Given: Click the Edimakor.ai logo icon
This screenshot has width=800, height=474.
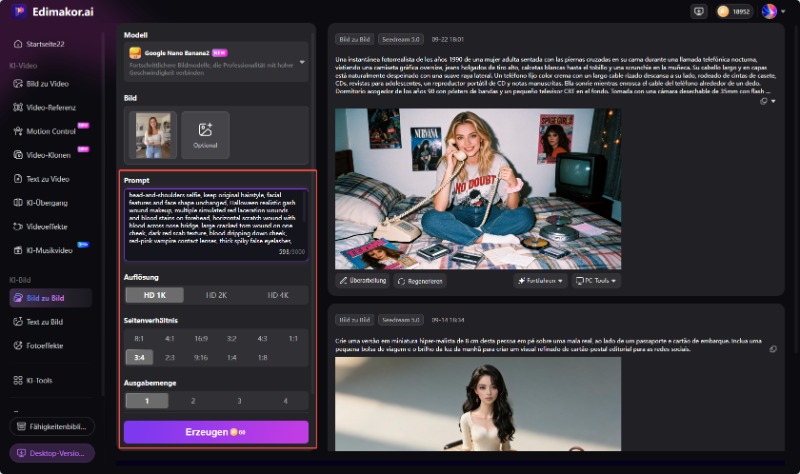Looking at the screenshot, I should tap(19, 11).
